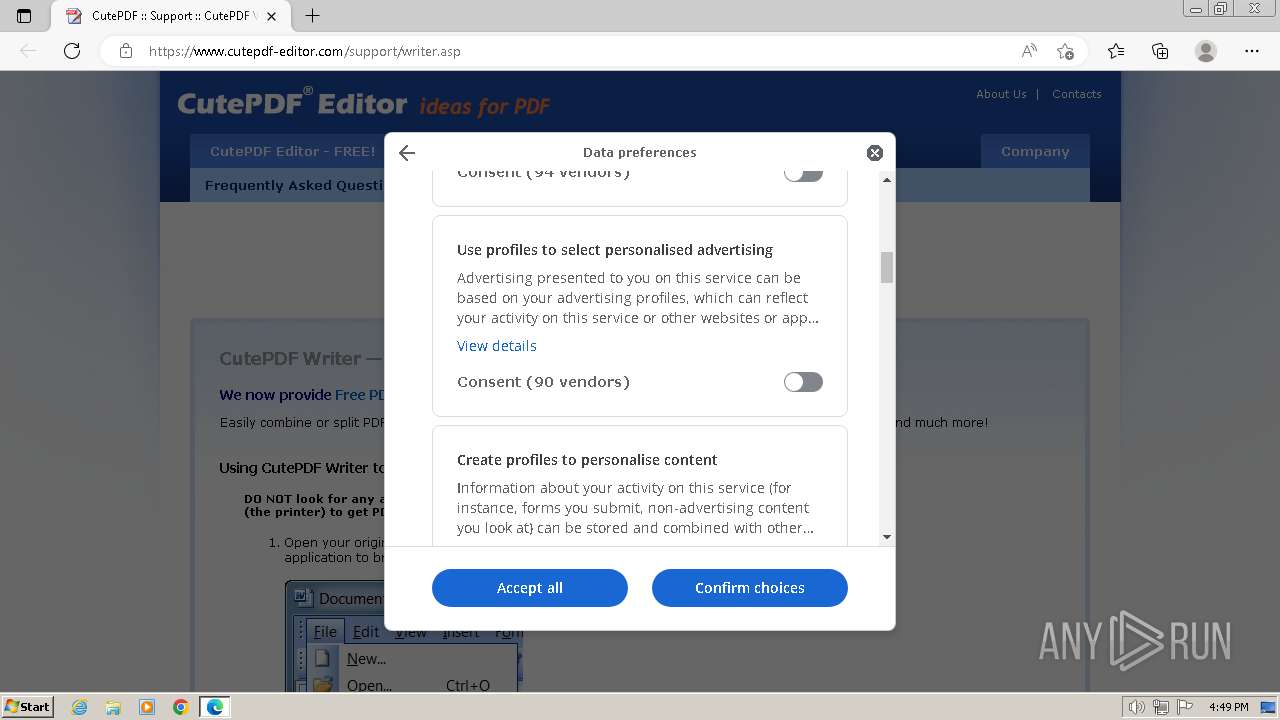Click the dialog scrollbar thumb

tap(887, 268)
